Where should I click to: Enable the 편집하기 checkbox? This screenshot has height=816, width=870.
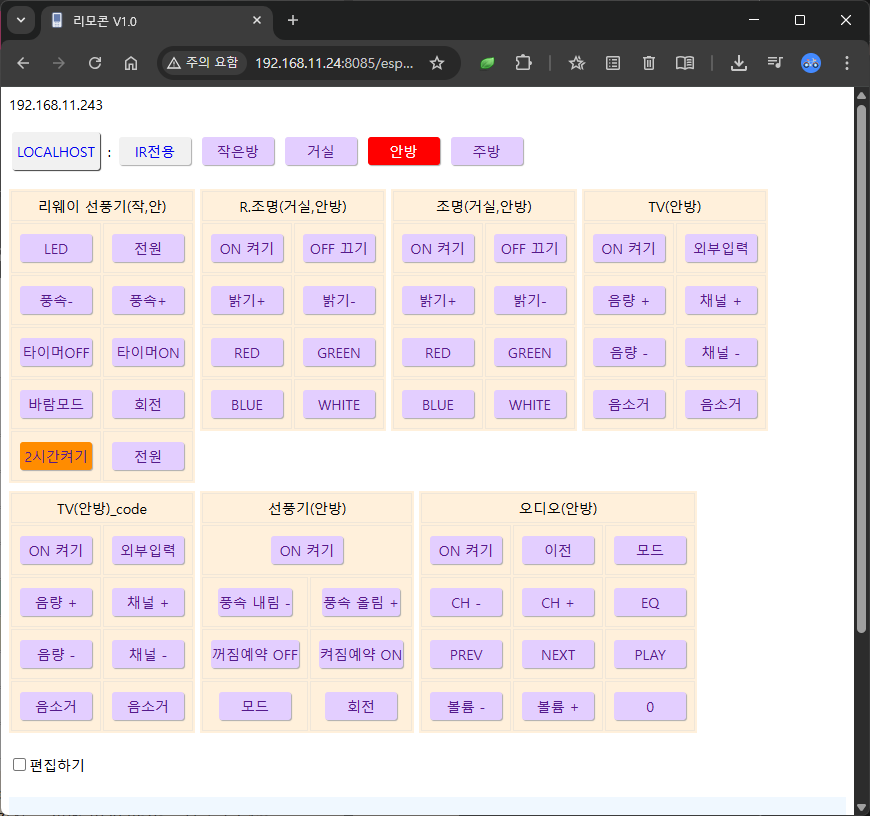19,765
